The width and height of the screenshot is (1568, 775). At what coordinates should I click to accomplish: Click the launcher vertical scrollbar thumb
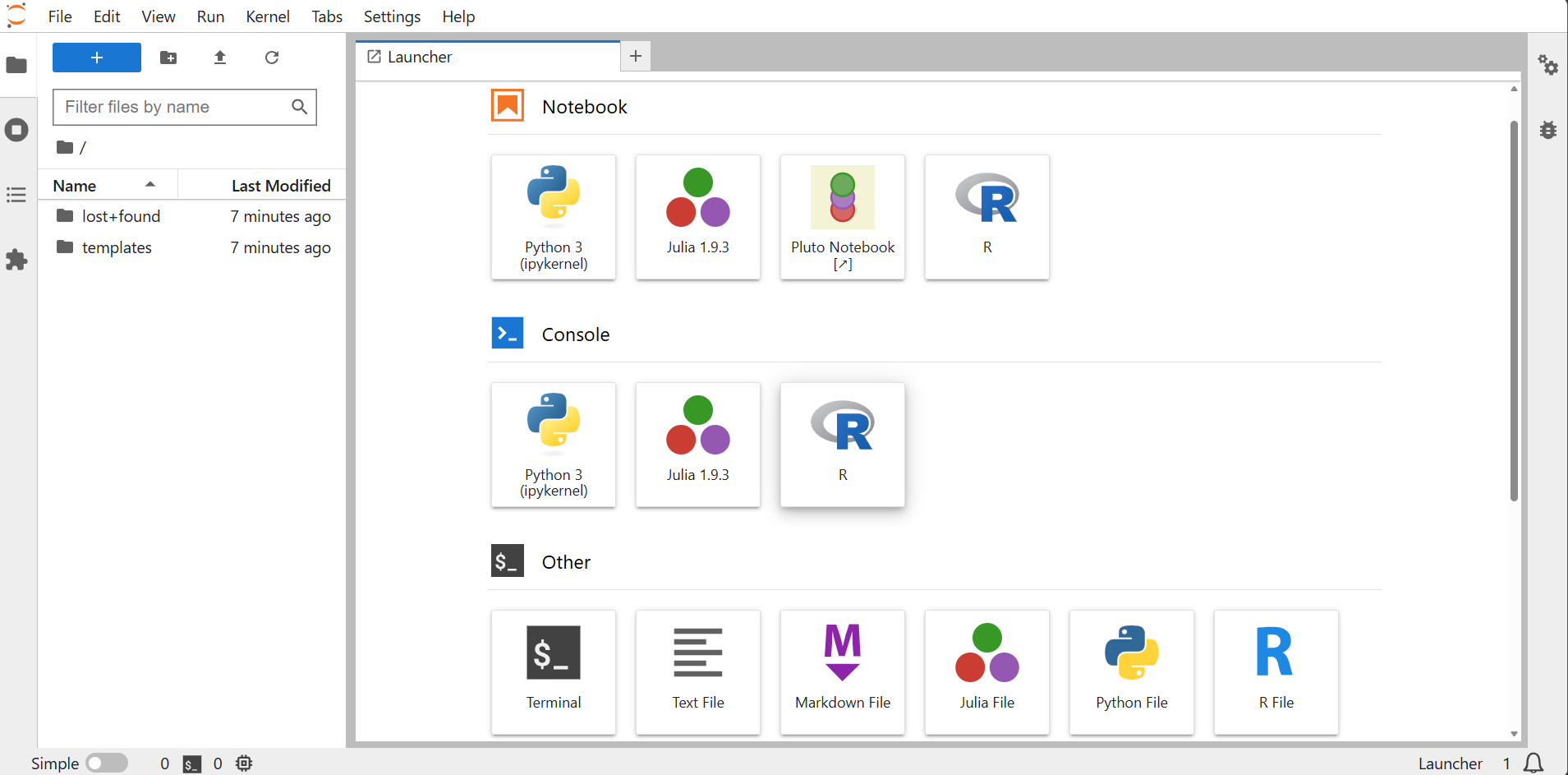tap(1514, 311)
